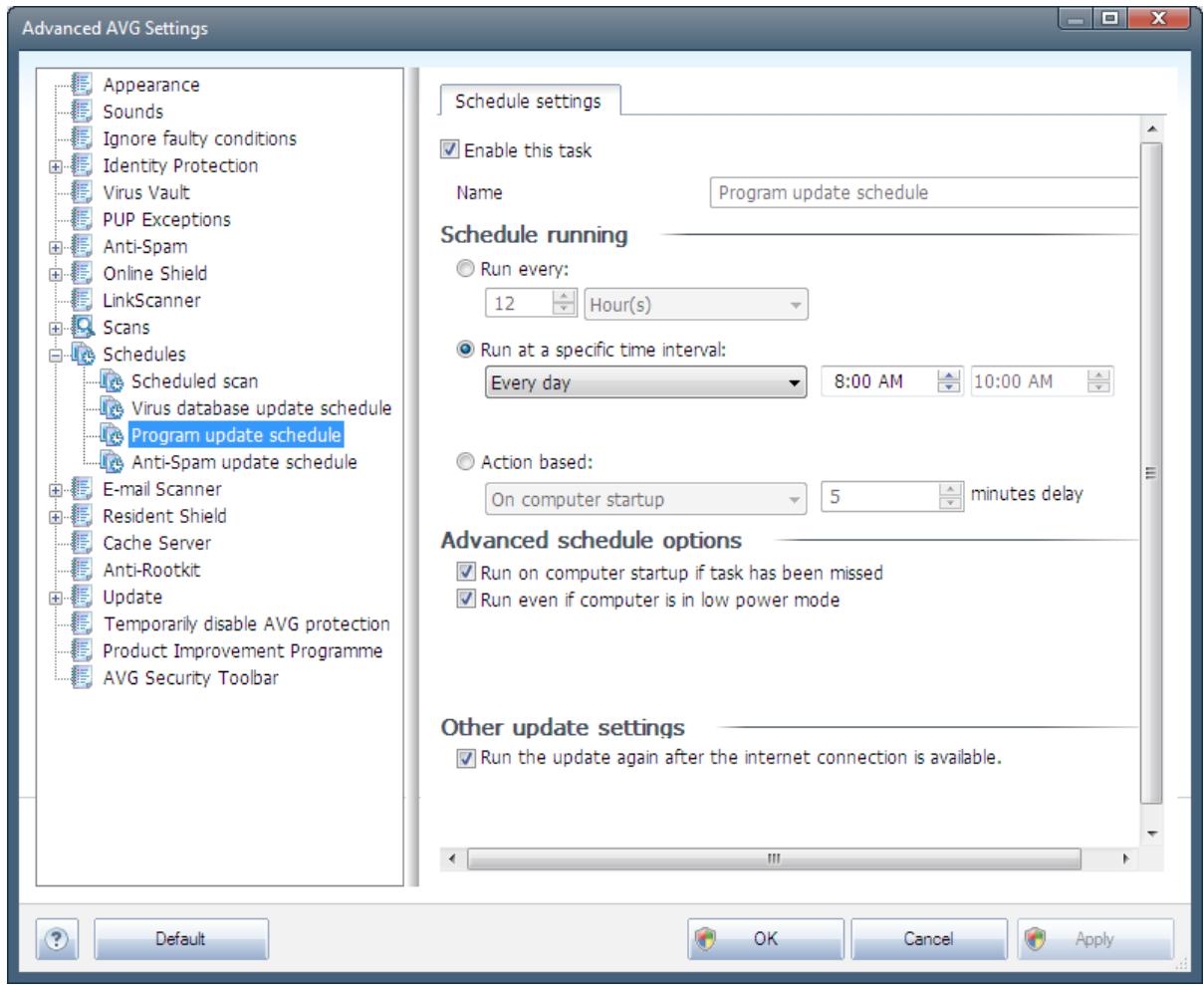Toggle Run on computer startup if missed
The image size is (1204, 985).
(465, 574)
